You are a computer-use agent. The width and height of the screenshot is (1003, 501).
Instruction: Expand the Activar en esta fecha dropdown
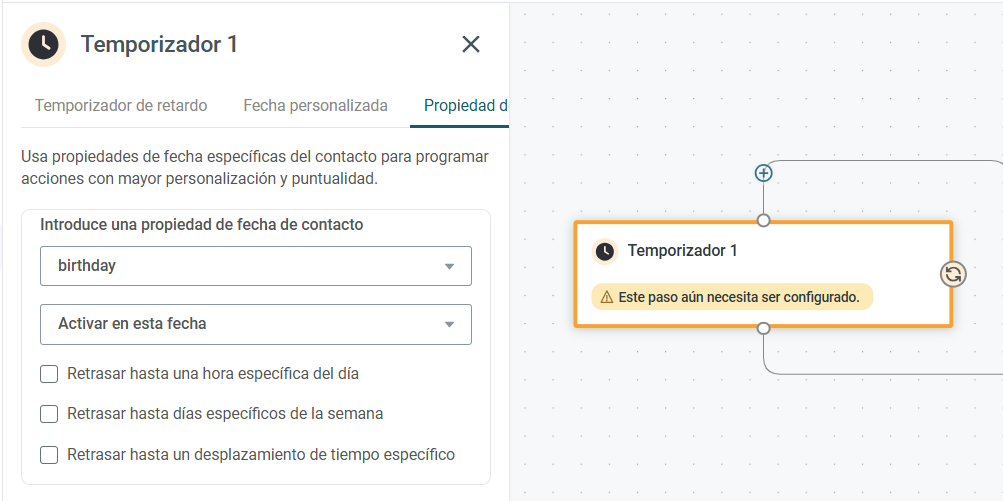256,324
